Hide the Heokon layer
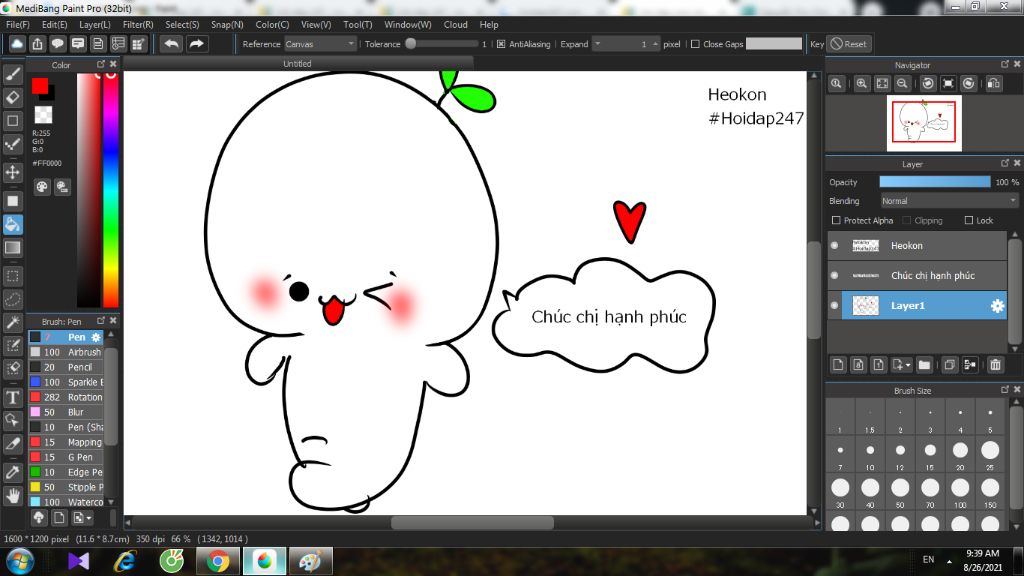The width and height of the screenshot is (1024, 576). point(835,246)
